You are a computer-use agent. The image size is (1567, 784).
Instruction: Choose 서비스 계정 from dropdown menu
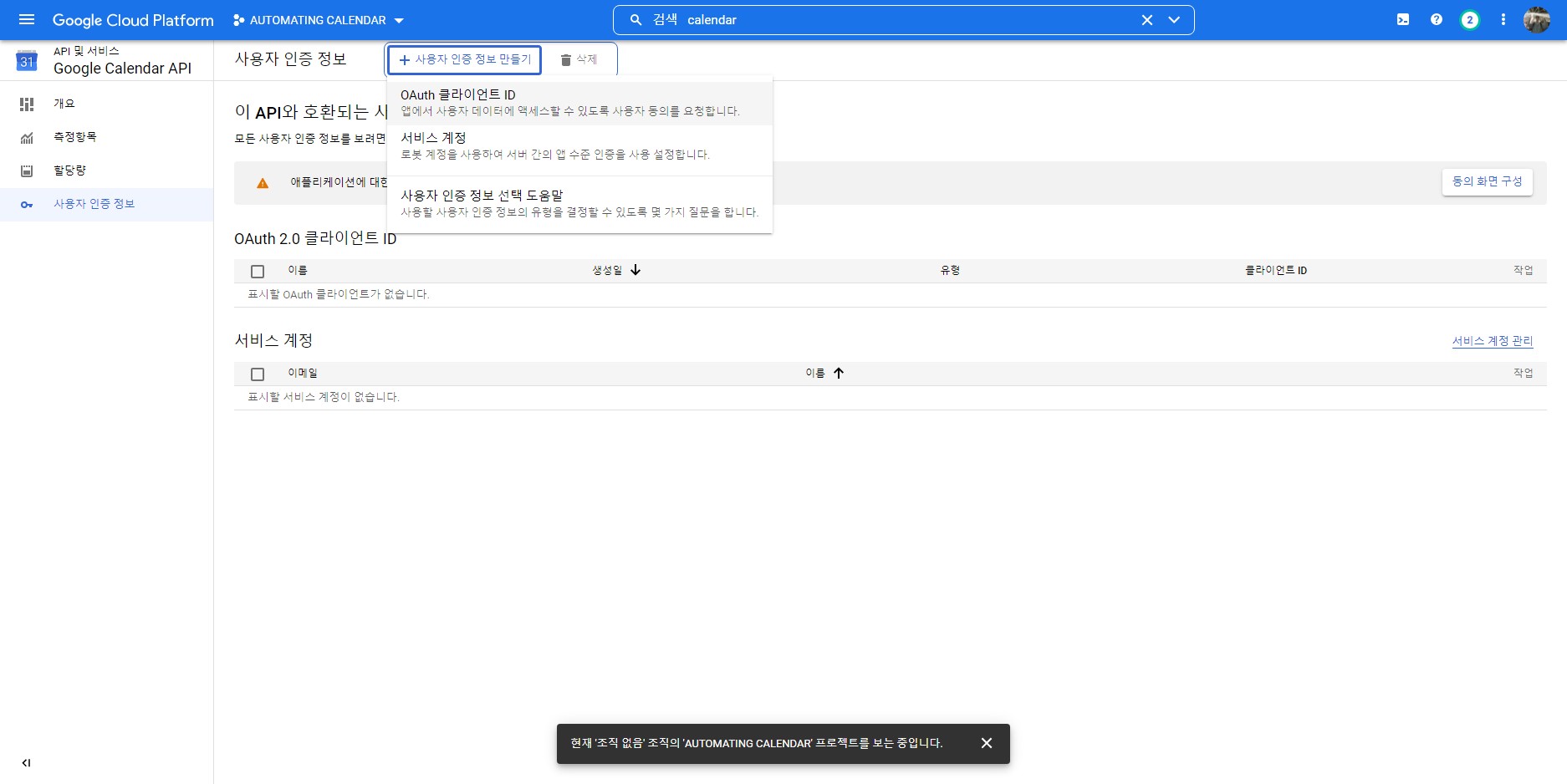coord(579,146)
